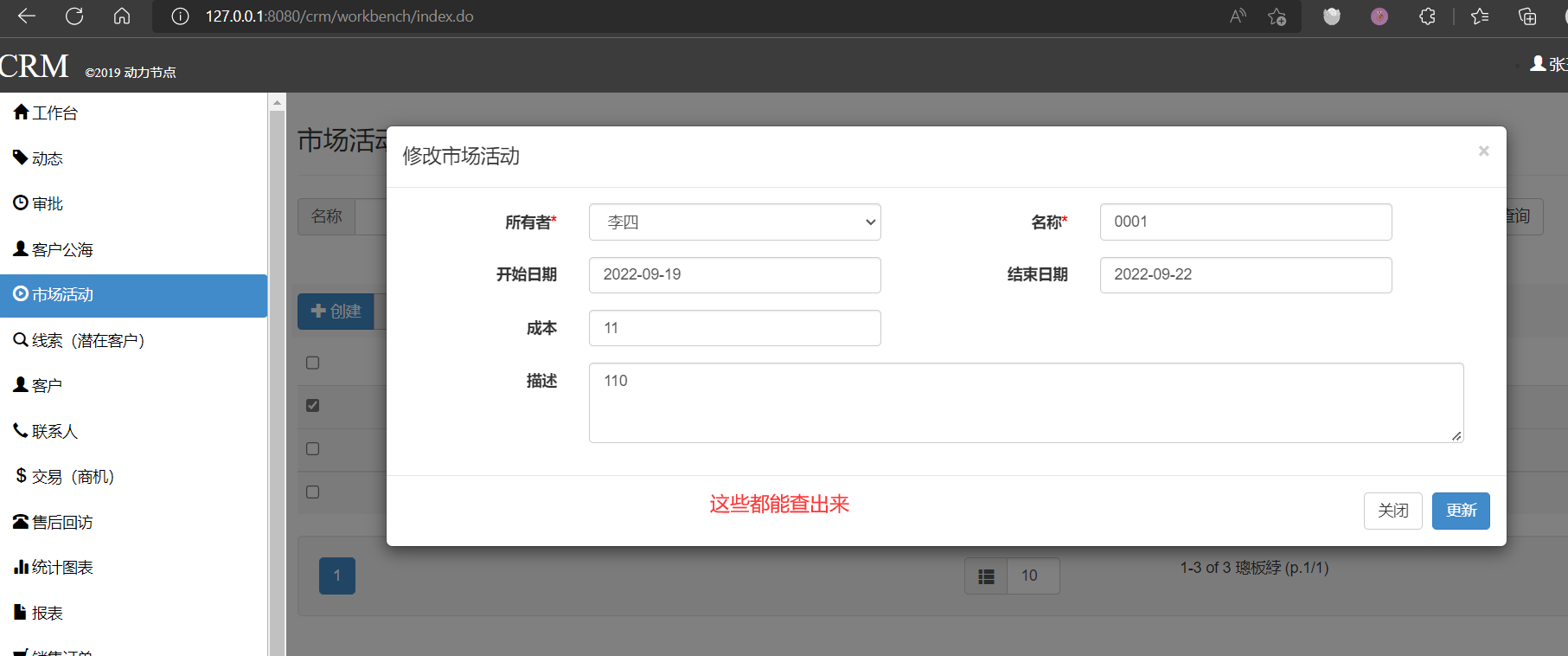Click the 开始日期 field 2022-09-19
The width and height of the screenshot is (1568, 656).
(734, 274)
